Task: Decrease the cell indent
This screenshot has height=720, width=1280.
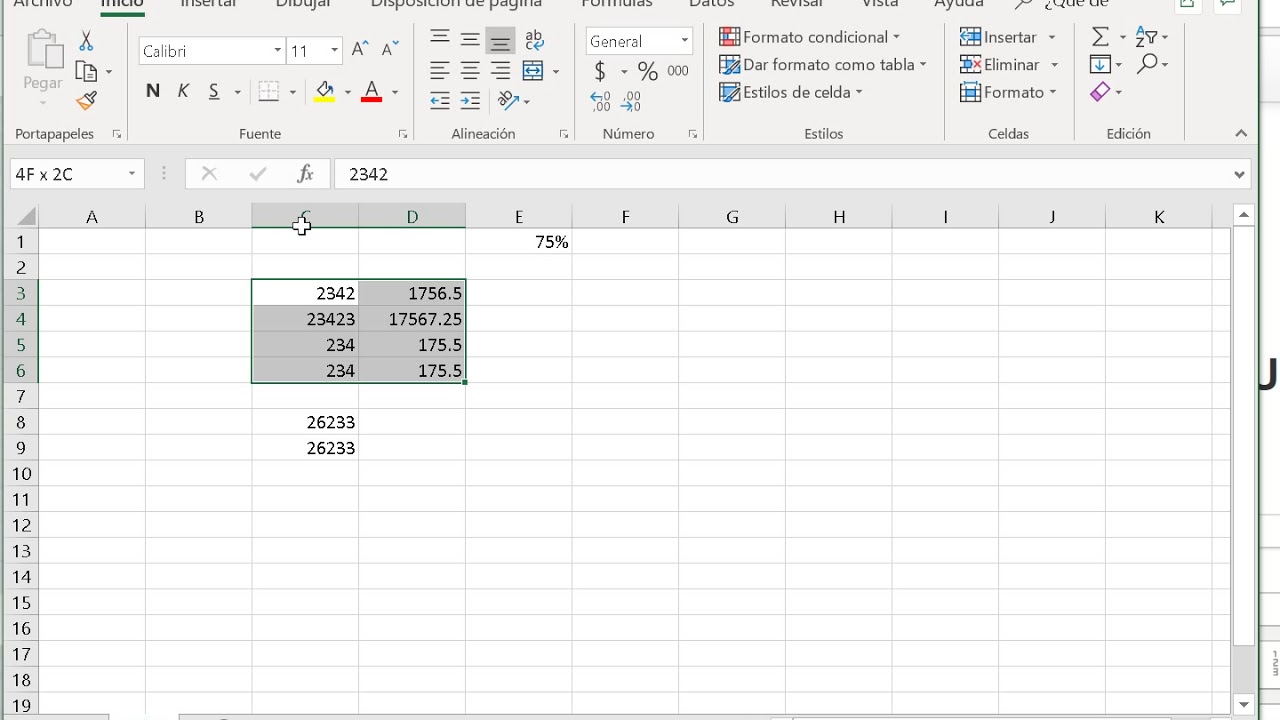Action: coord(440,100)
